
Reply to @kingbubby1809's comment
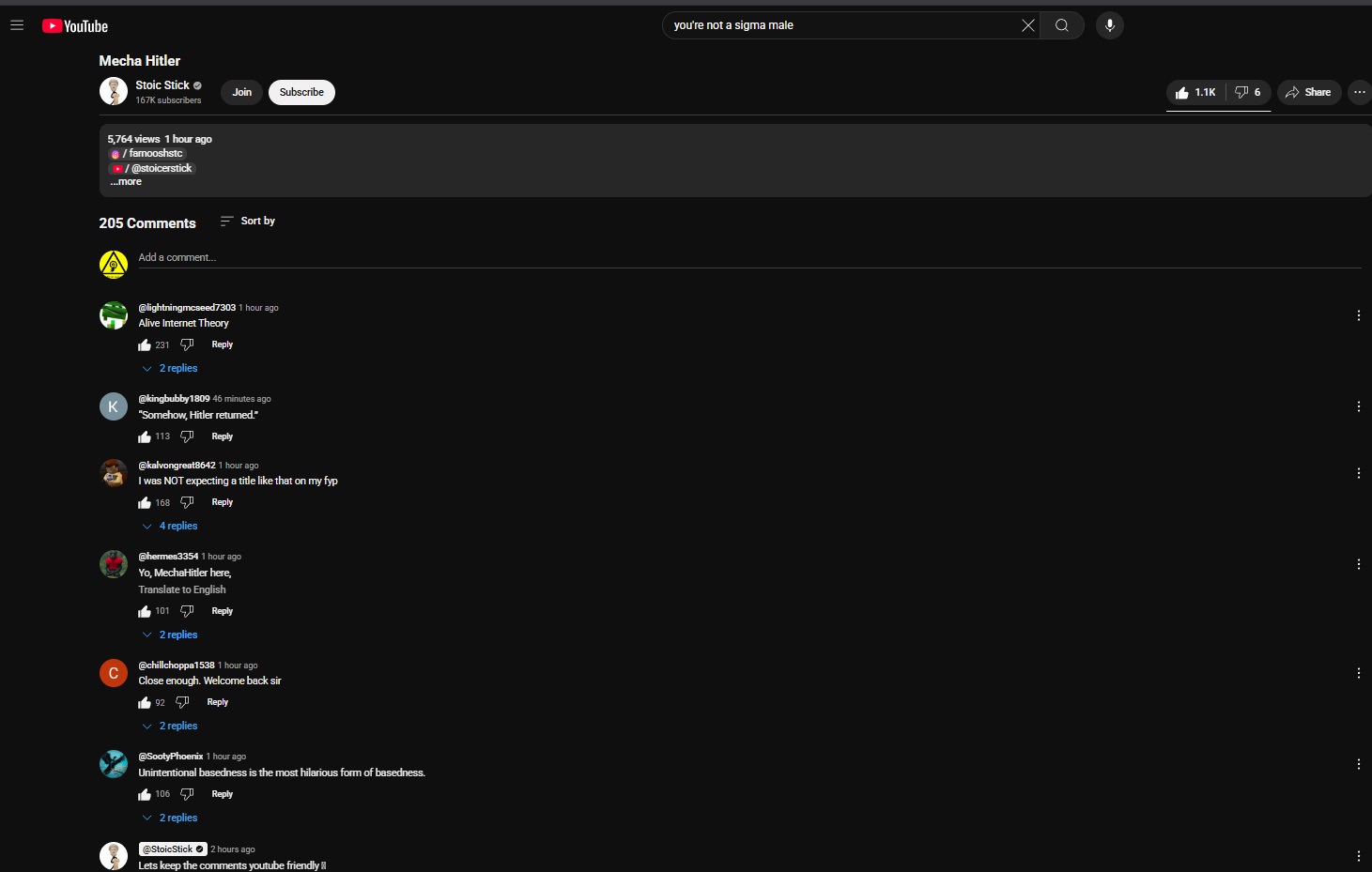(223, 436)
